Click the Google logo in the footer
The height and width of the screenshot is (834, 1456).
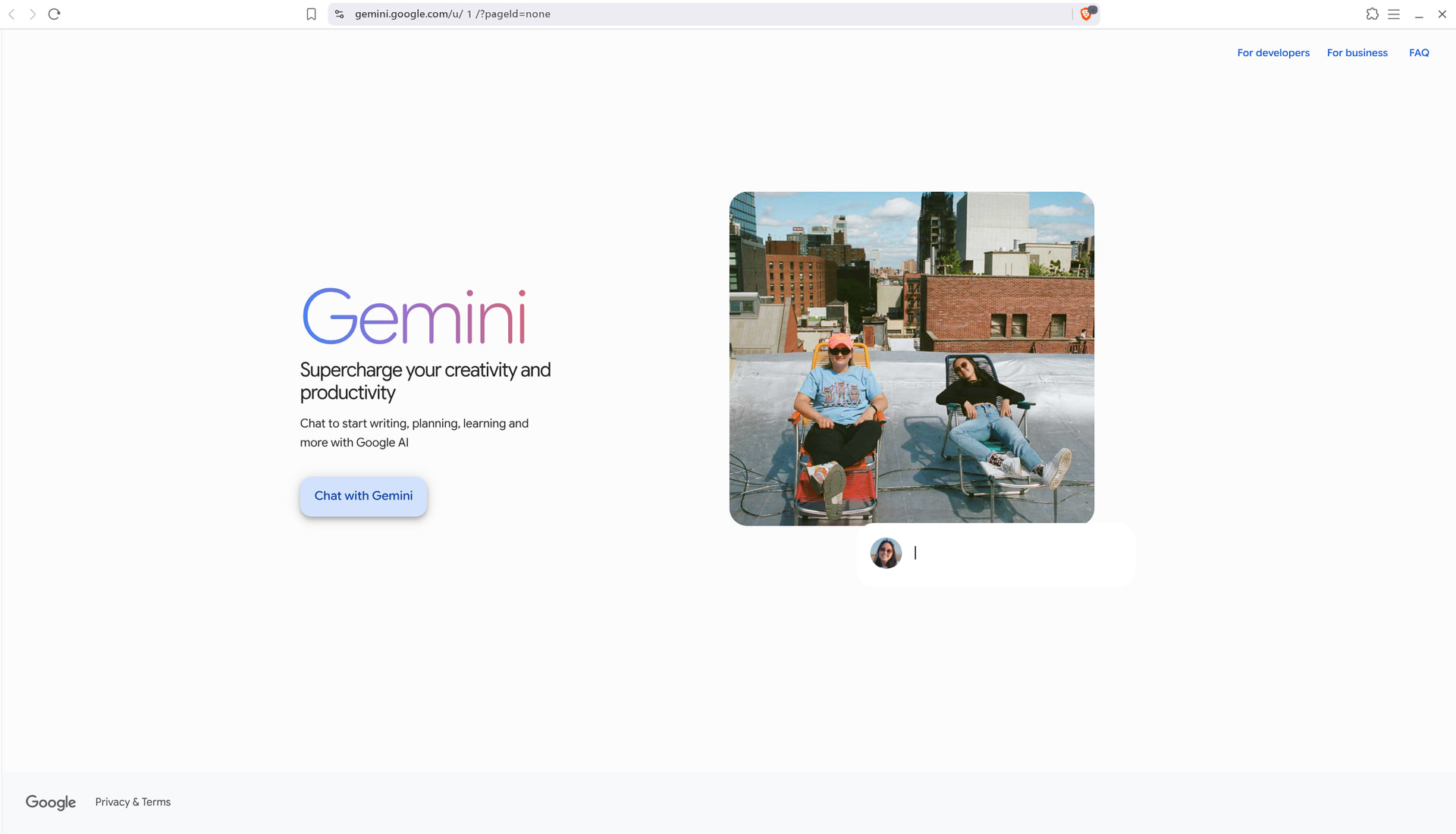click(x=51, y=803)
